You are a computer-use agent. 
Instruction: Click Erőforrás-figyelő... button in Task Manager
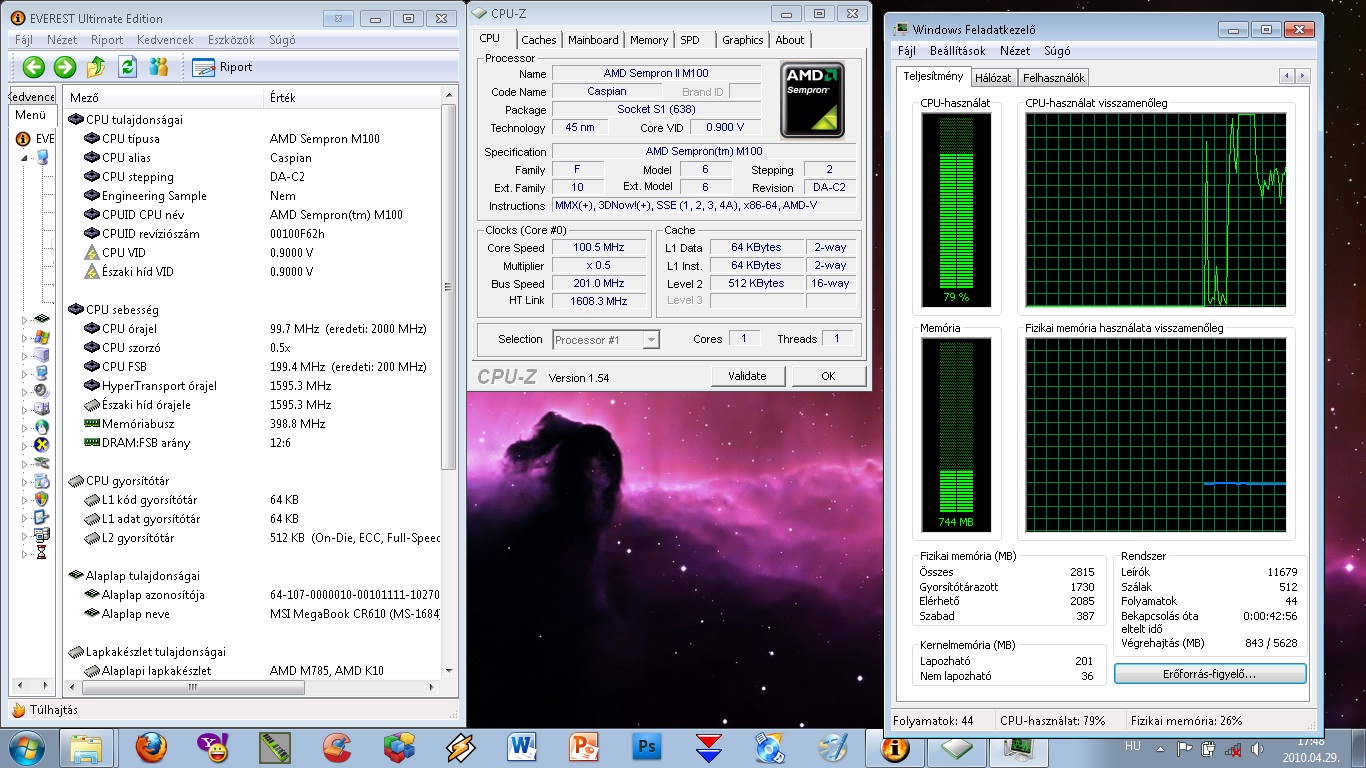1210,674
